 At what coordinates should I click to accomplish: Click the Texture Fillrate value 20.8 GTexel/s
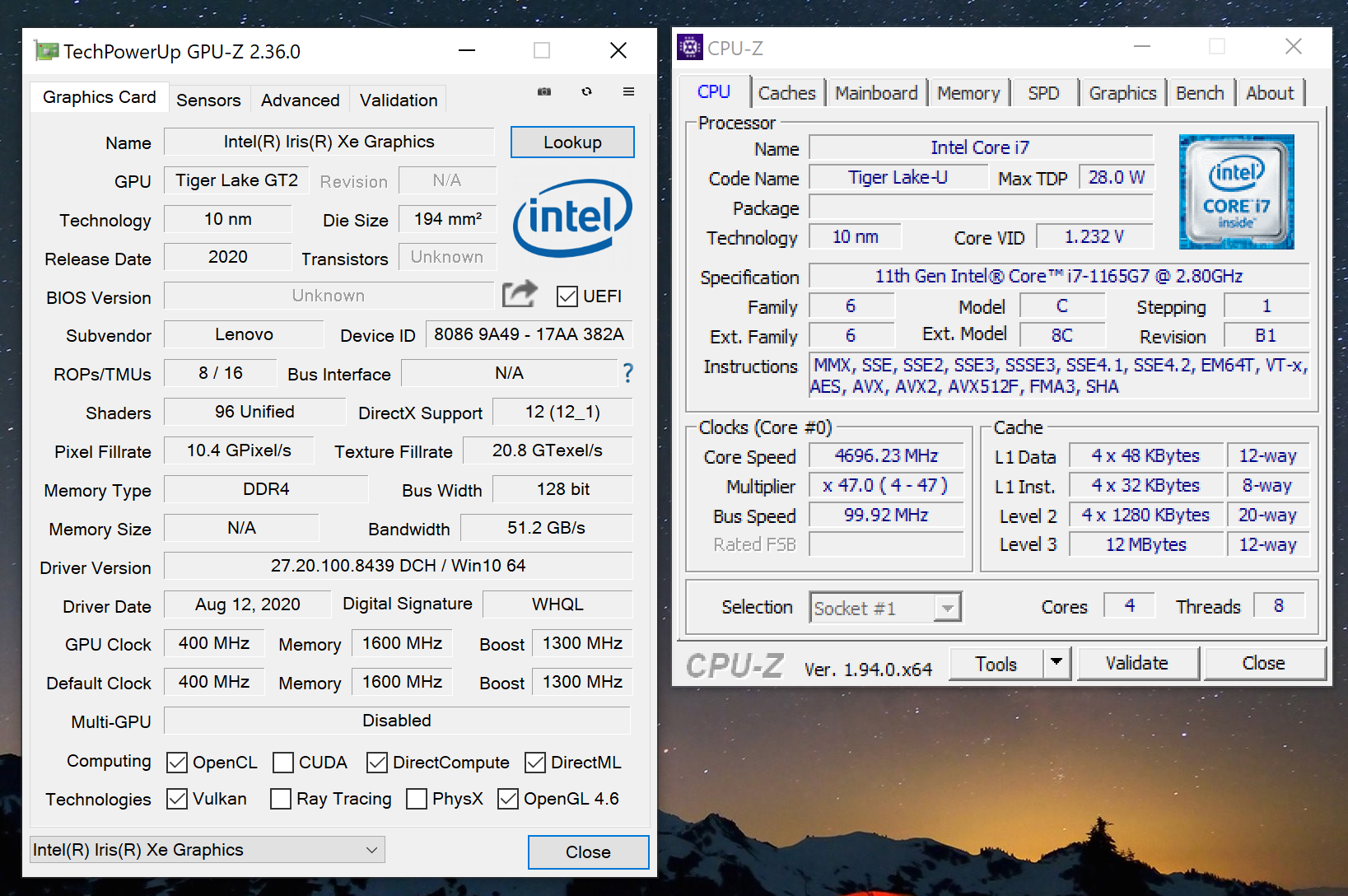point(548,450)
